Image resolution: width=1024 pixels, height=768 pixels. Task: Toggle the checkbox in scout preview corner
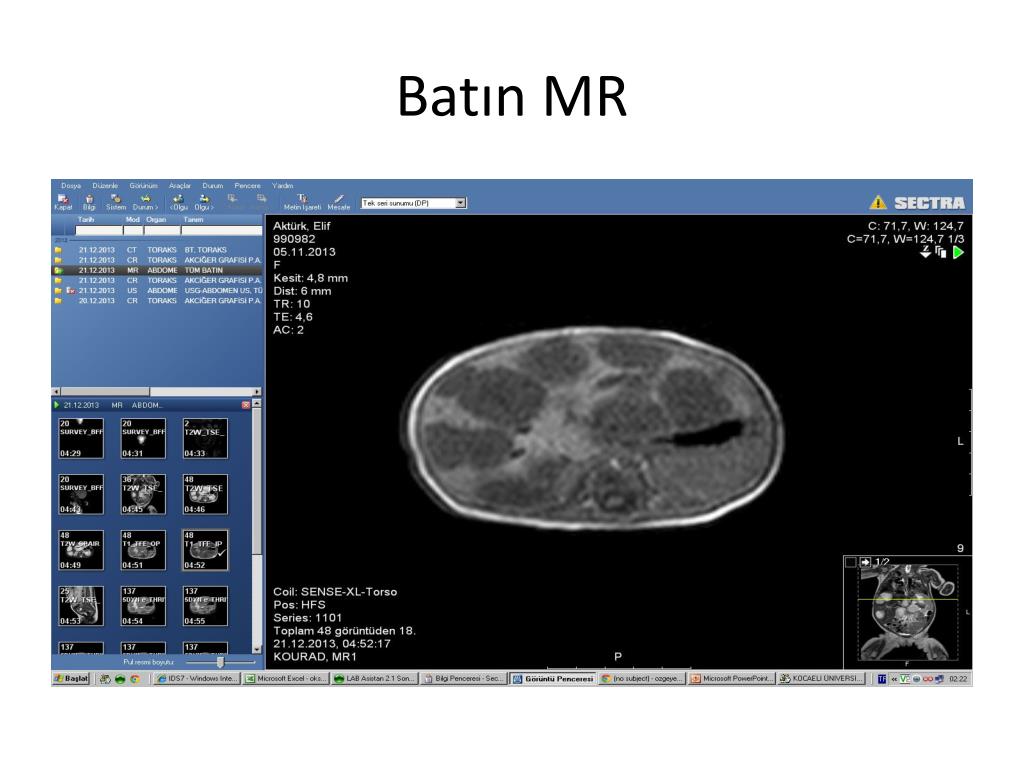850,562
